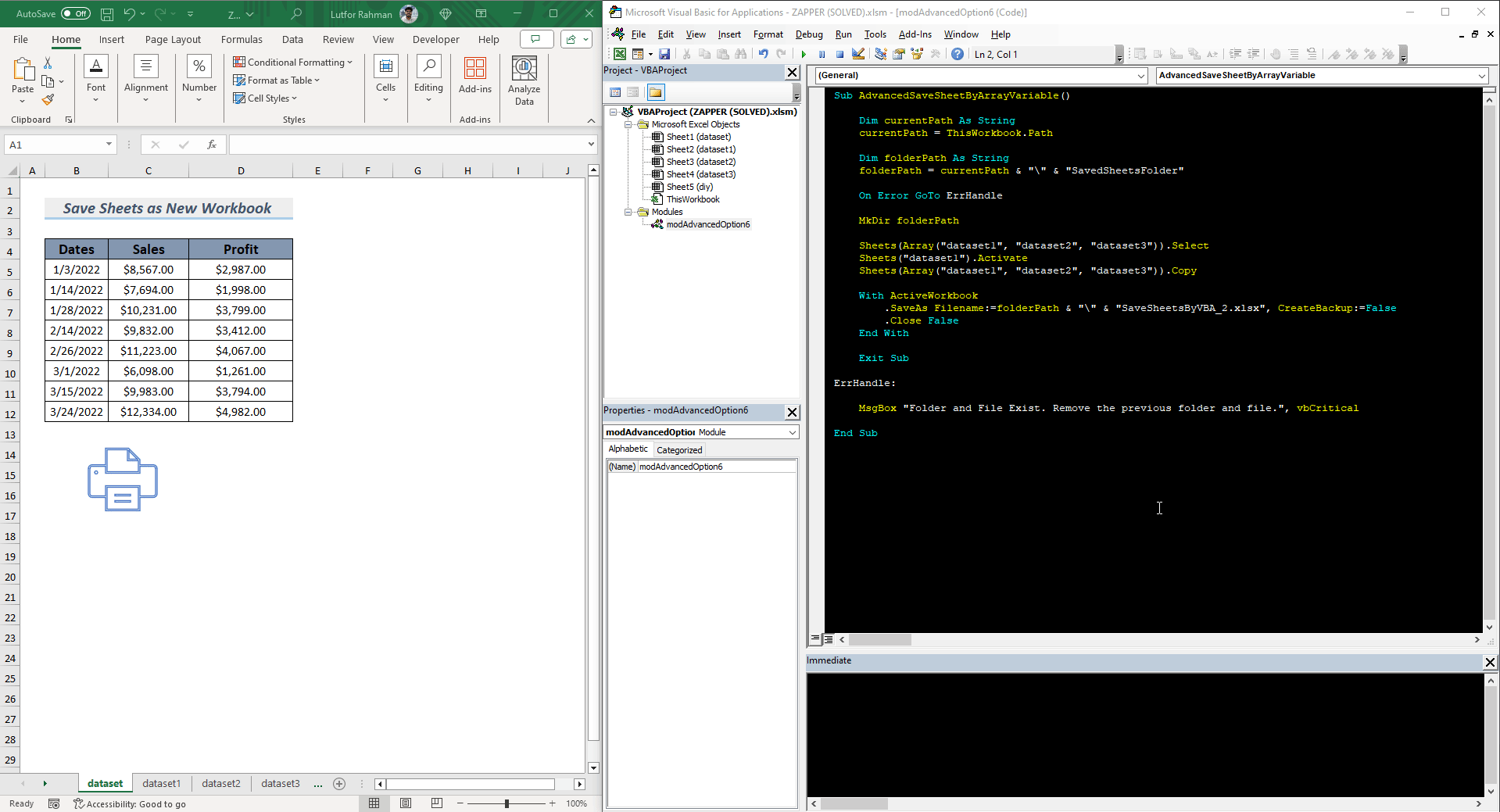Viewport: 1500px width, 812px height.
Task: Click the printer image on the worksheet
Action: click(123, 479)
